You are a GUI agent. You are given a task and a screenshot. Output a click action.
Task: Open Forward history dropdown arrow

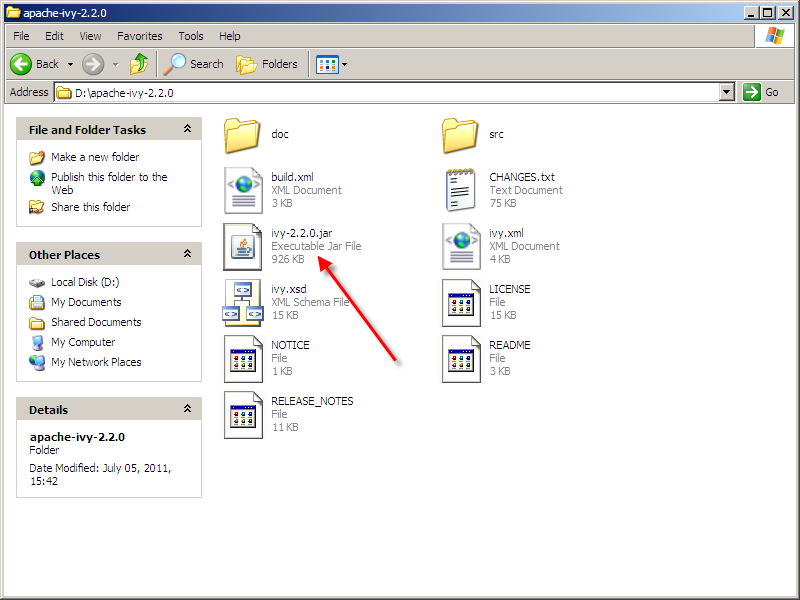[x=116, y=65]
